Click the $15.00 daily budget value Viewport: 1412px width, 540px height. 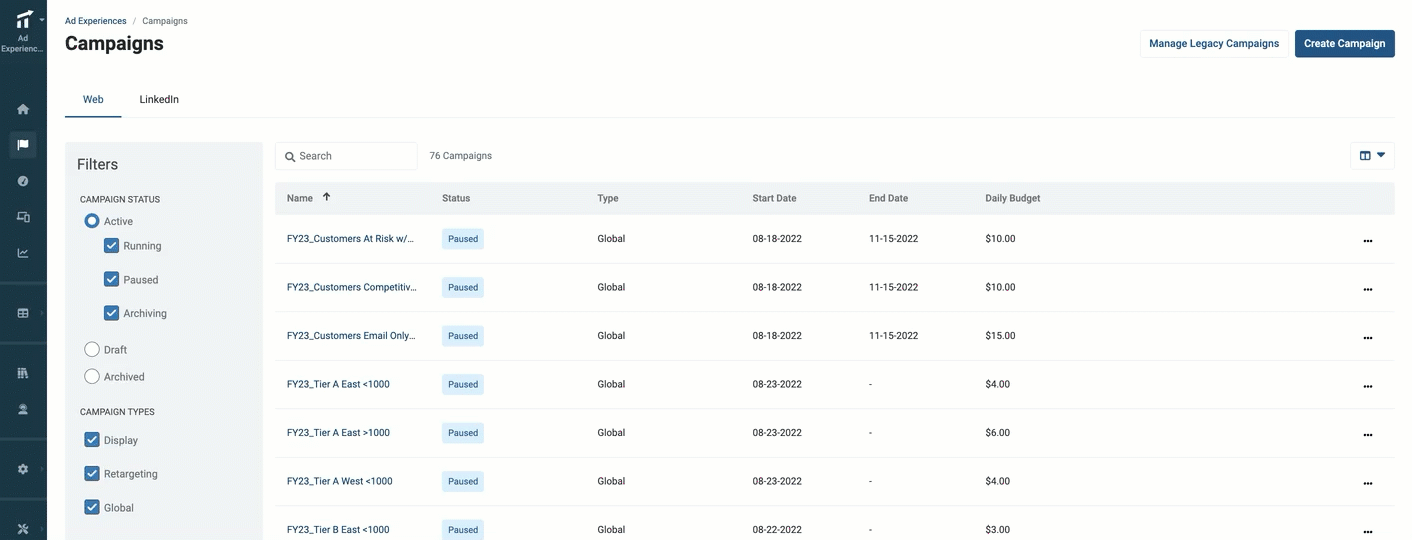(x=1000, y=336)
